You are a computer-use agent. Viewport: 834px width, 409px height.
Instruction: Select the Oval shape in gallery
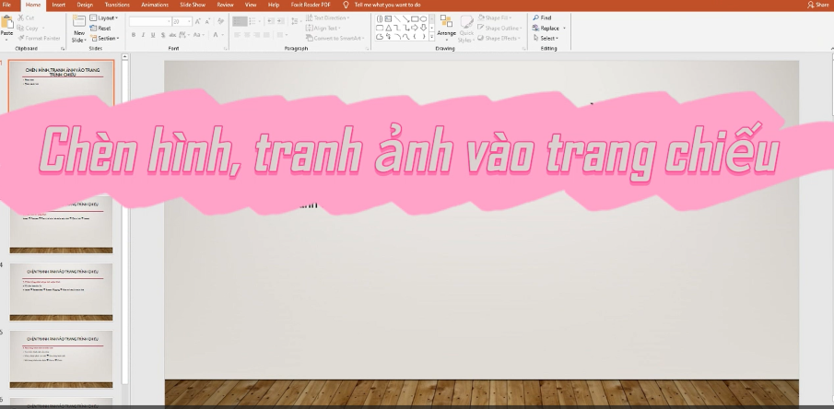point(423,19)
